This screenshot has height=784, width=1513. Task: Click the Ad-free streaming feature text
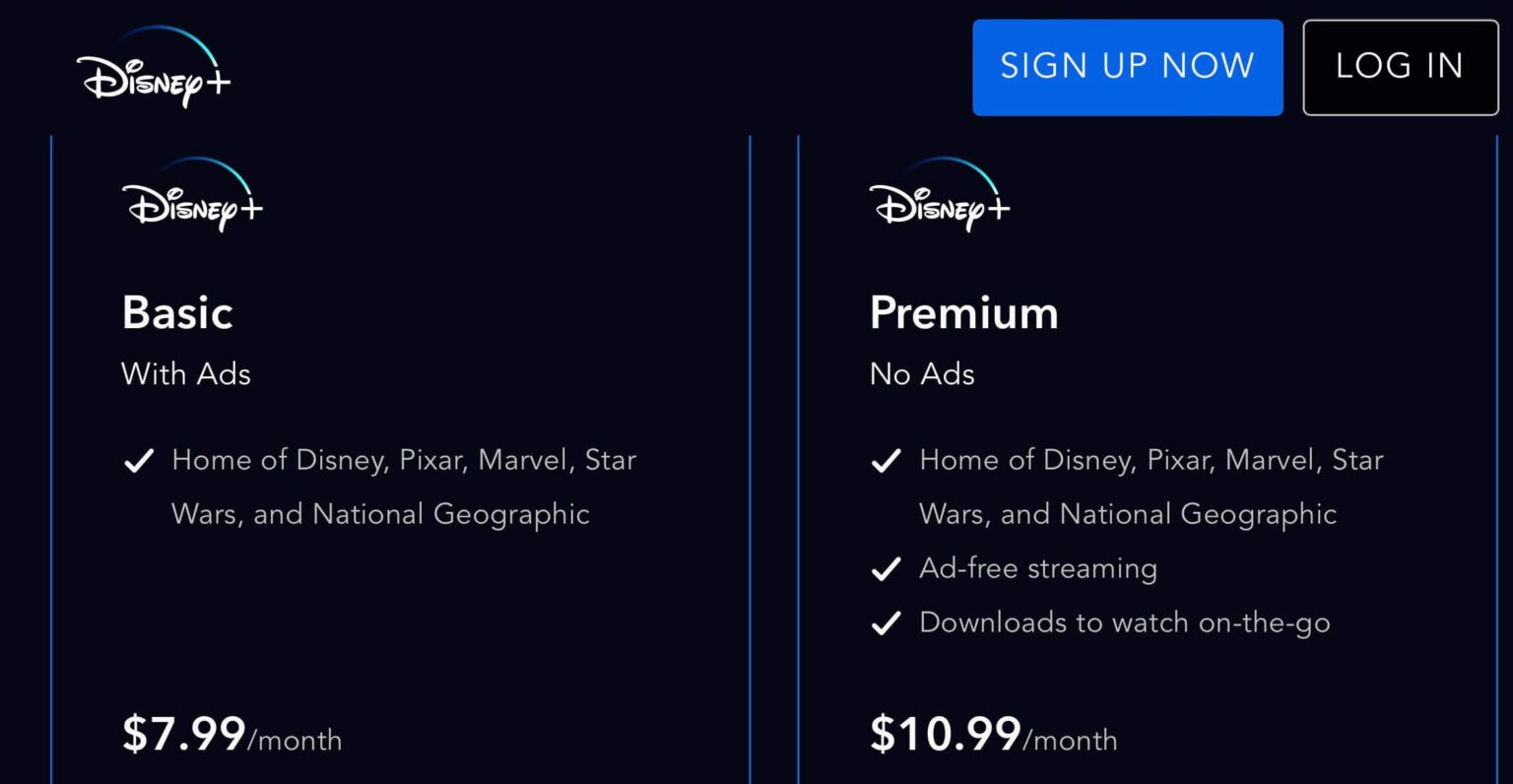[1037, 567]
